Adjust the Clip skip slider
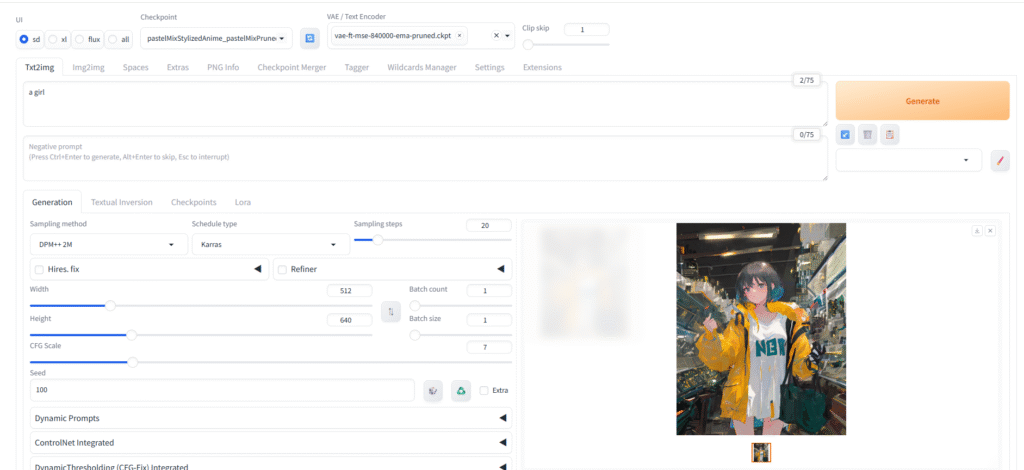The image size is (1024, 470). (566, 44)
